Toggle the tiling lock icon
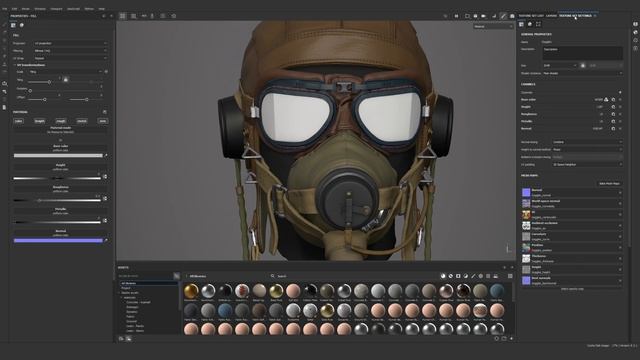The height and width of the screenshot is (360, 640). tap(65, 80)
